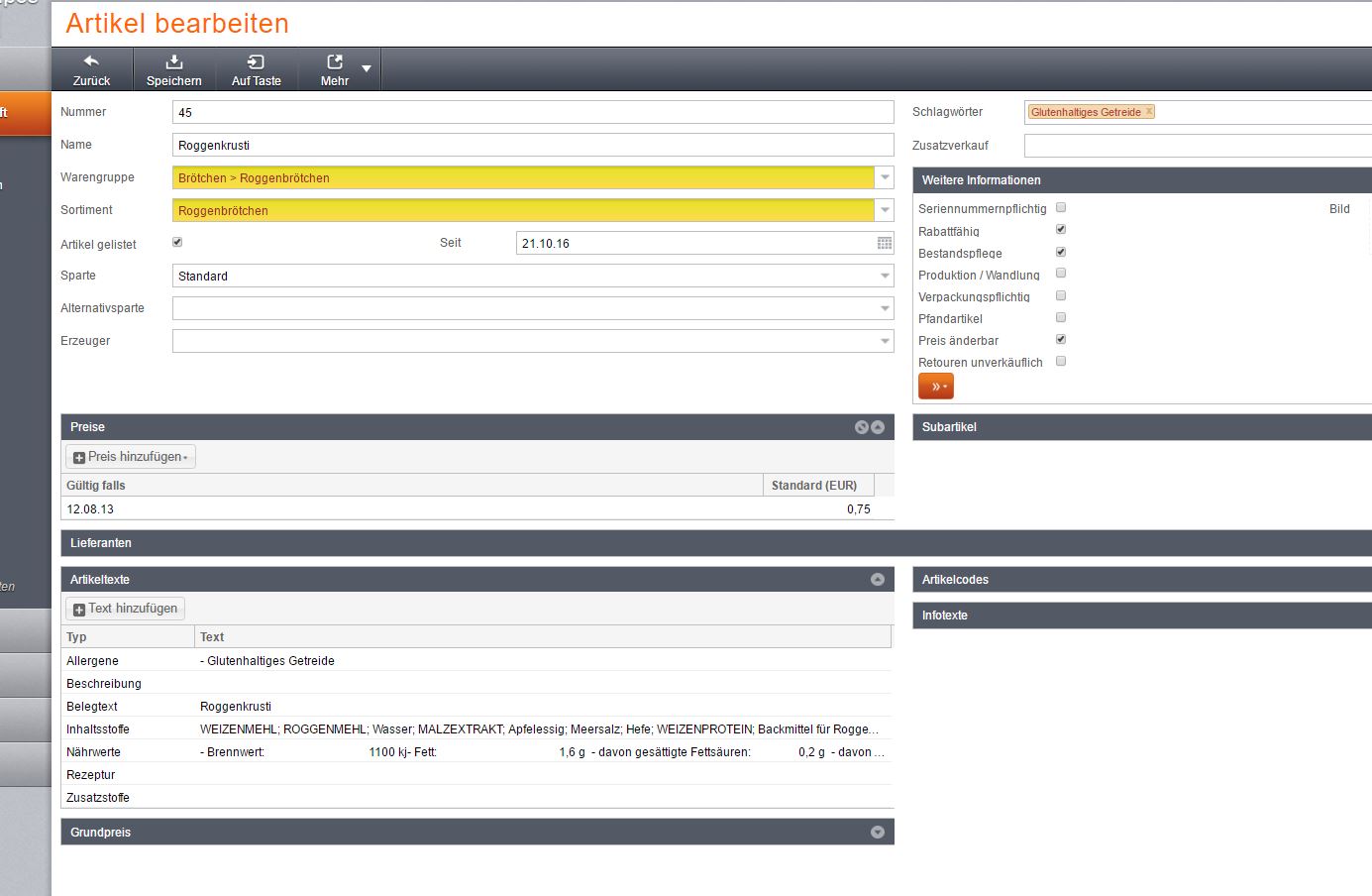Image resolution: width=1372 pixels, height=896 pixels.
Task: Open the Sparte dropdown
Action: 885,277
